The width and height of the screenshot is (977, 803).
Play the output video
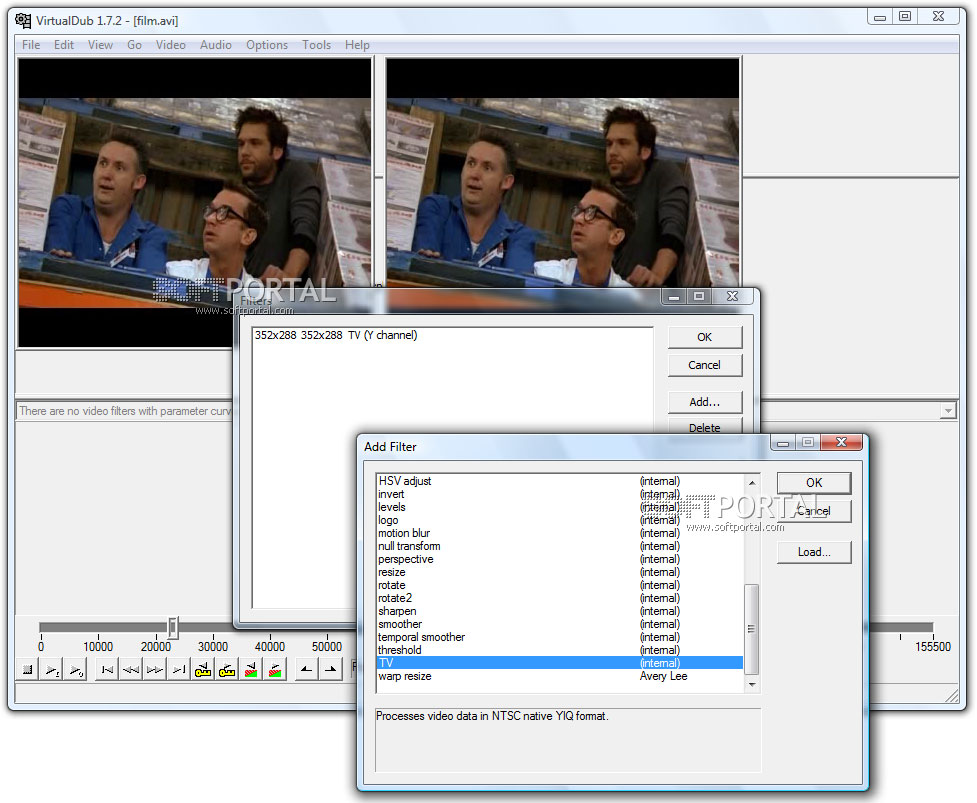click(75, 670)
